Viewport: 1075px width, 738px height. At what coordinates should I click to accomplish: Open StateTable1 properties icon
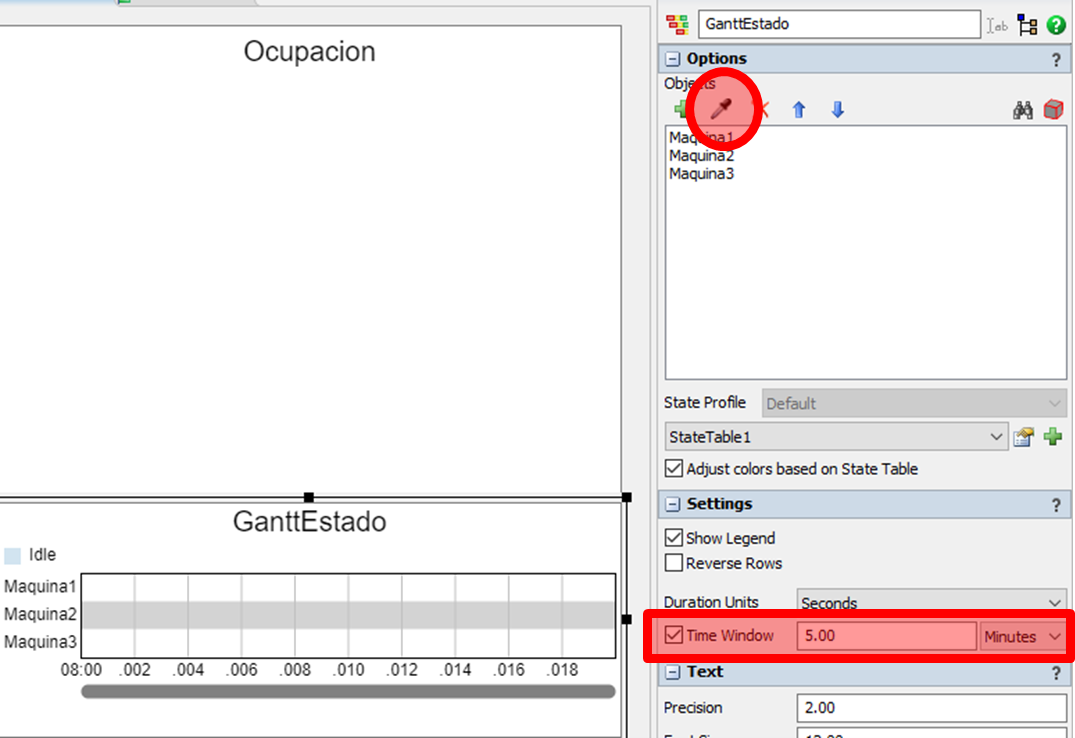1023,437
